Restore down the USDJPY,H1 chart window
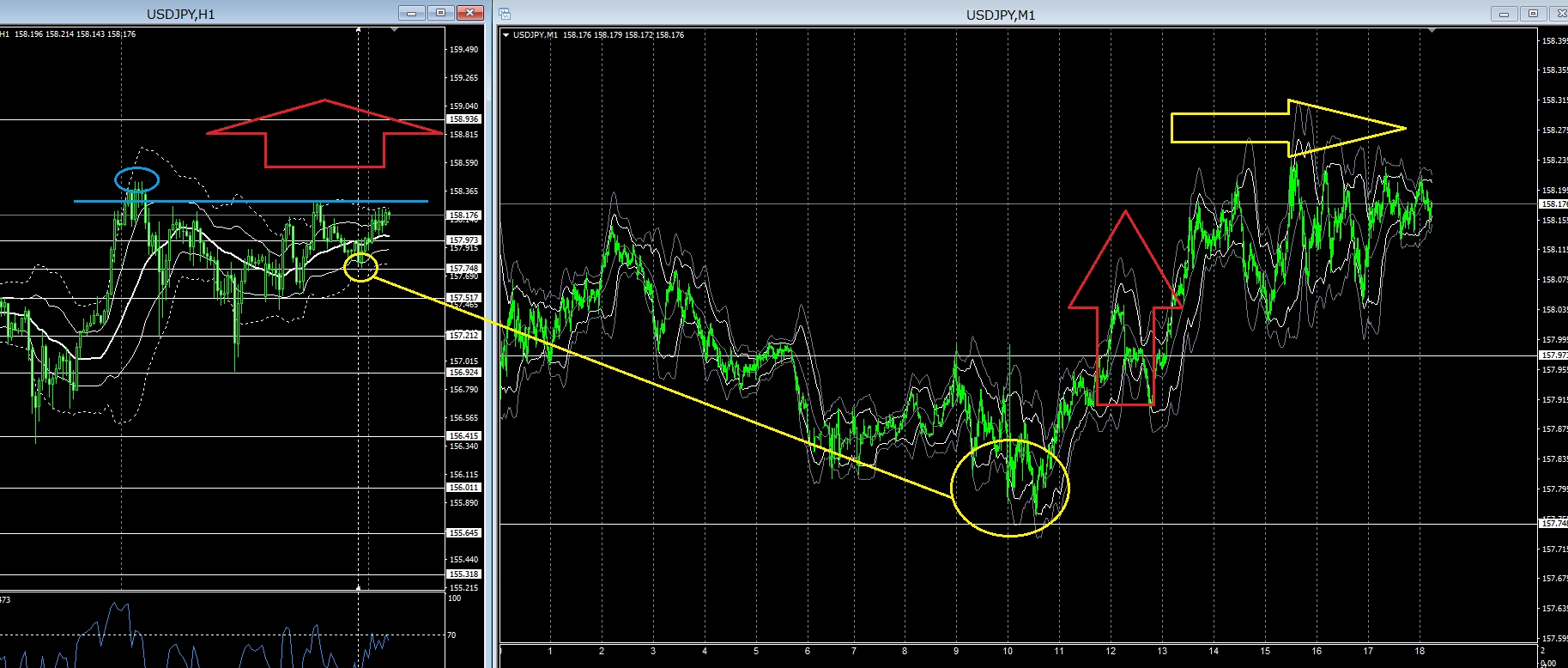The height and width of the screenshot is (668, 1568). pyautogui.click(x=441, y=13)
